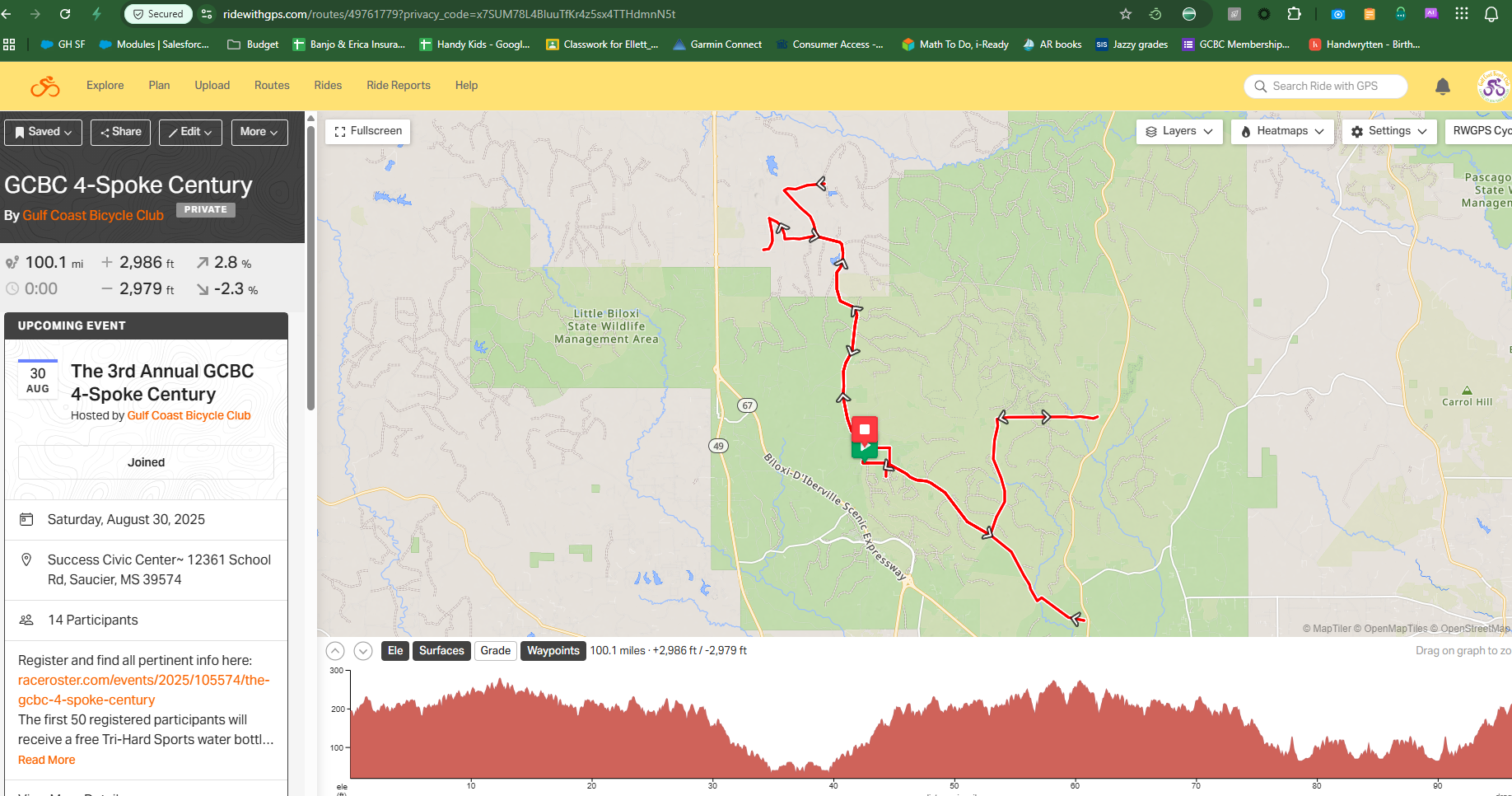Click in the Search Ride with GPS field
This screenshot has width=1512, height=796.
[1325, 87]
